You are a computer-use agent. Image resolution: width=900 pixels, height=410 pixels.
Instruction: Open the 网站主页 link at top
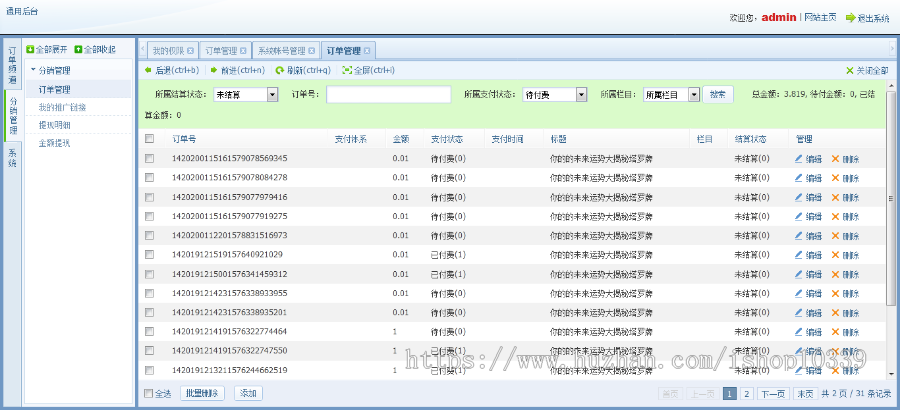coord(820,18)
